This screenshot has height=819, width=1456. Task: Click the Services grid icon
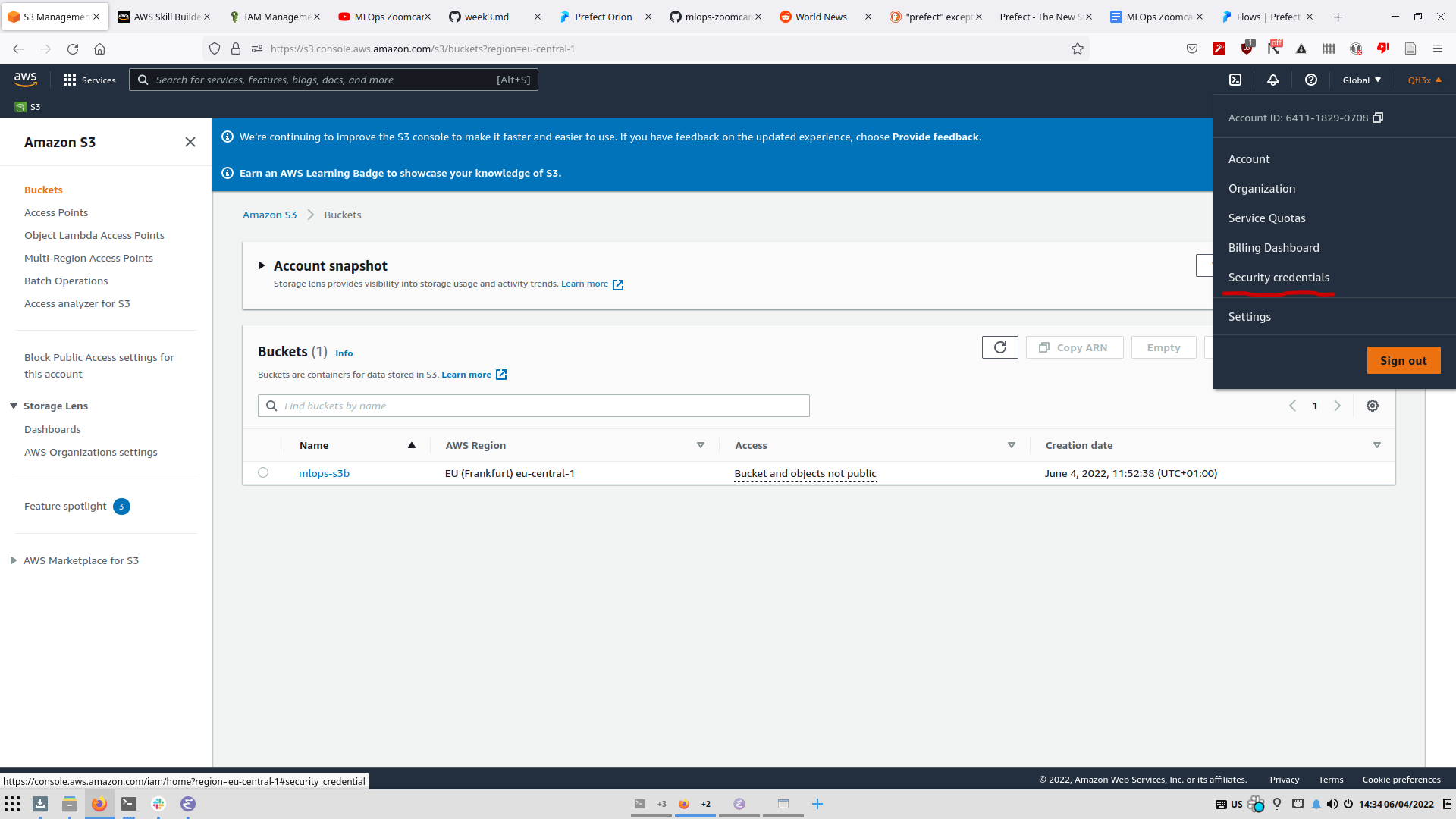[70, 80]
